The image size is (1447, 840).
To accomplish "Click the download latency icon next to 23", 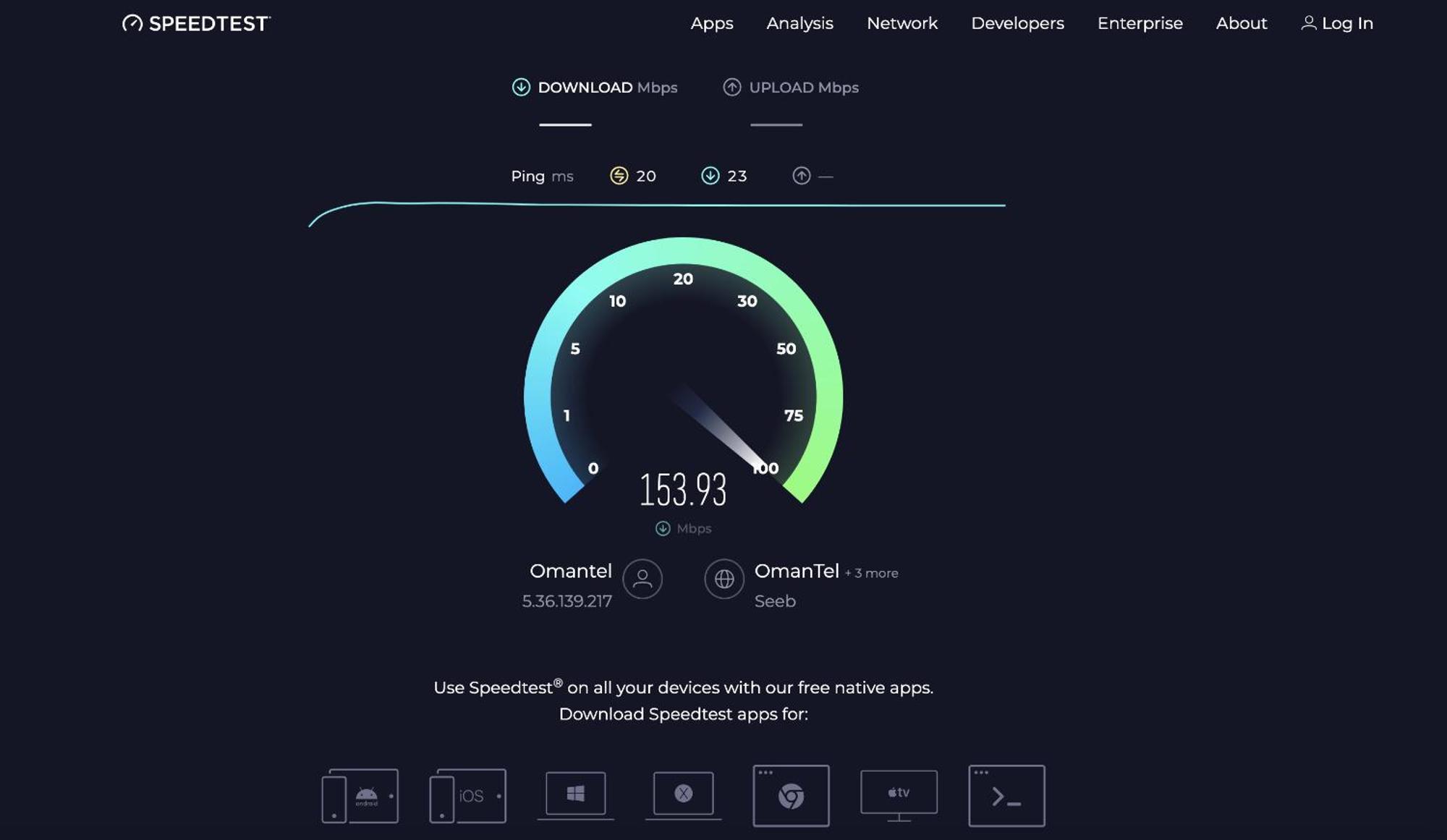I will tap(710, 176).
